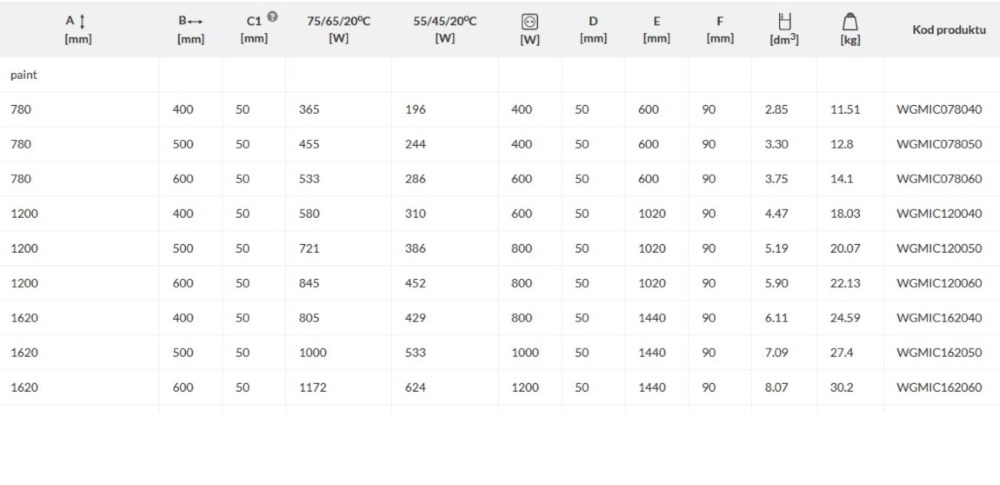Click the 286 W low-temperature output value
This screenshot has height=485, width=1000.
click(415, 179)
